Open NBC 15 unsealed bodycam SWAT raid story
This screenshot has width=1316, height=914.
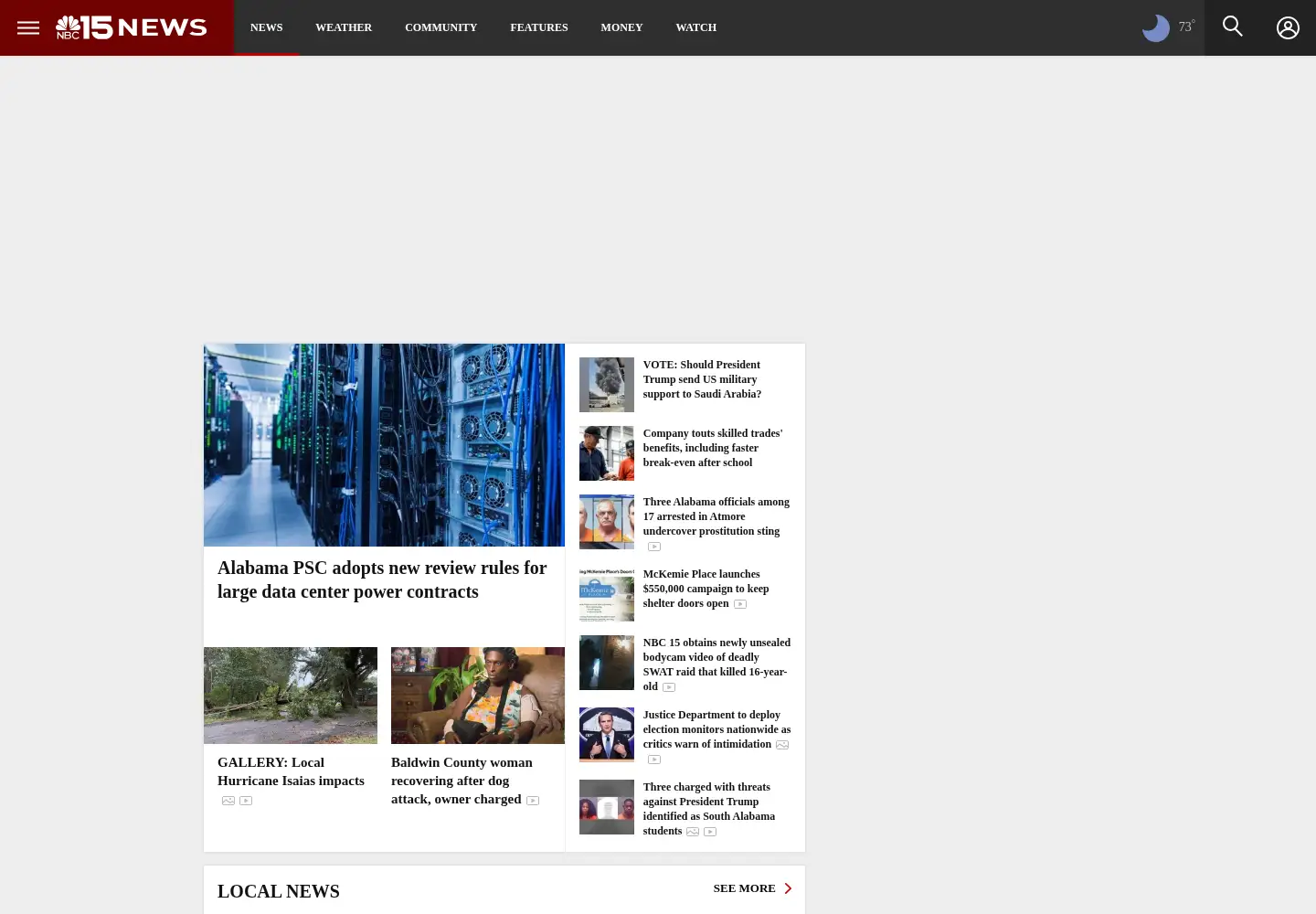716,664
